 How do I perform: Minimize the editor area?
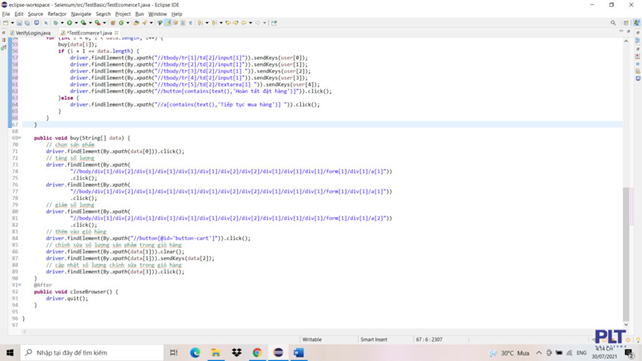(621, 32)
